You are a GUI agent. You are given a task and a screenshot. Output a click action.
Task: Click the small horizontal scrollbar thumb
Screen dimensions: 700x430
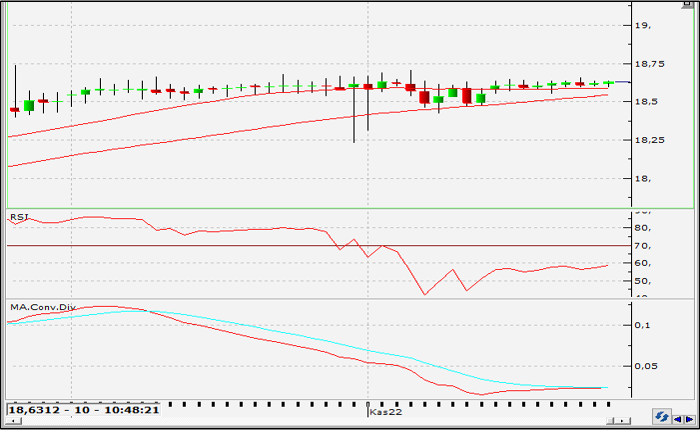611,421
